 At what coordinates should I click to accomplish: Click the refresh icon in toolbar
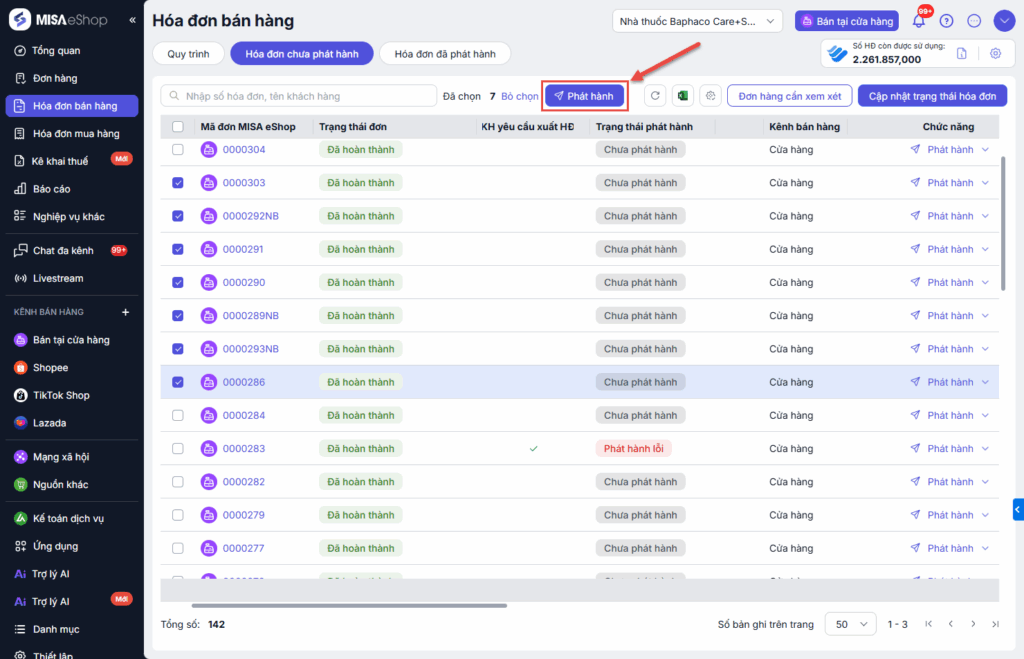655,96
